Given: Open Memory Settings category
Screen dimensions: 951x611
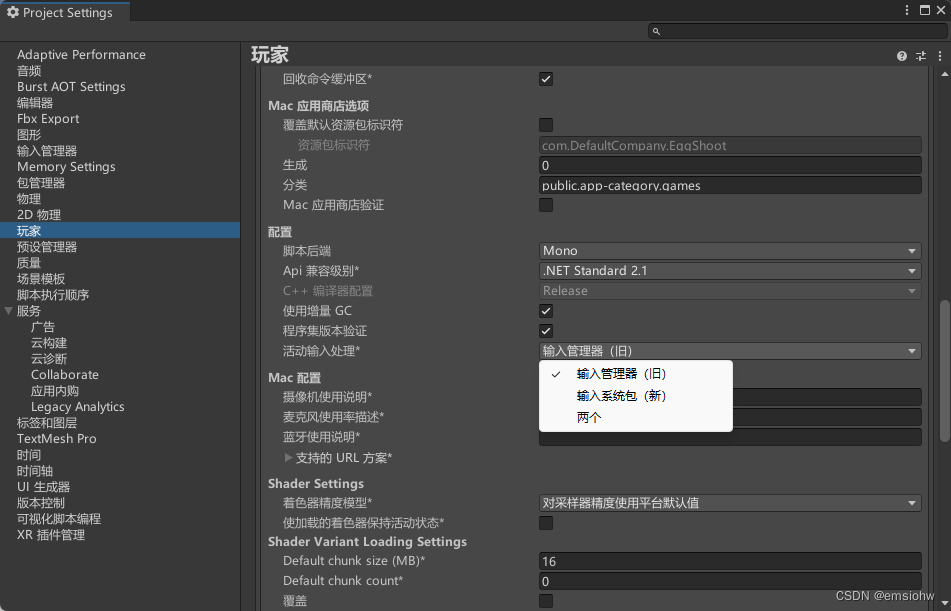Looking at the screenshot, I should click(66, 167).
